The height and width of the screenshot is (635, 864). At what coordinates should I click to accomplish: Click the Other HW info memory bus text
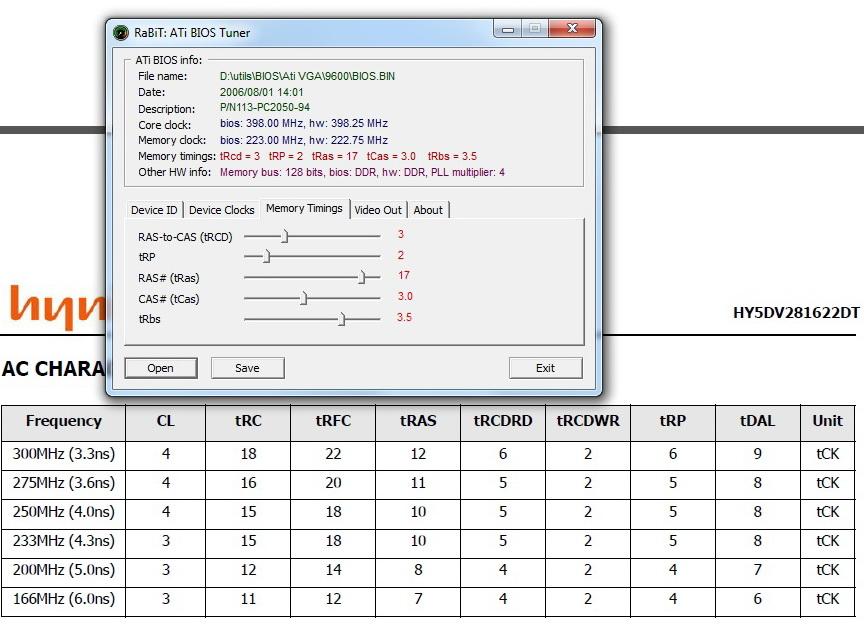363,172
